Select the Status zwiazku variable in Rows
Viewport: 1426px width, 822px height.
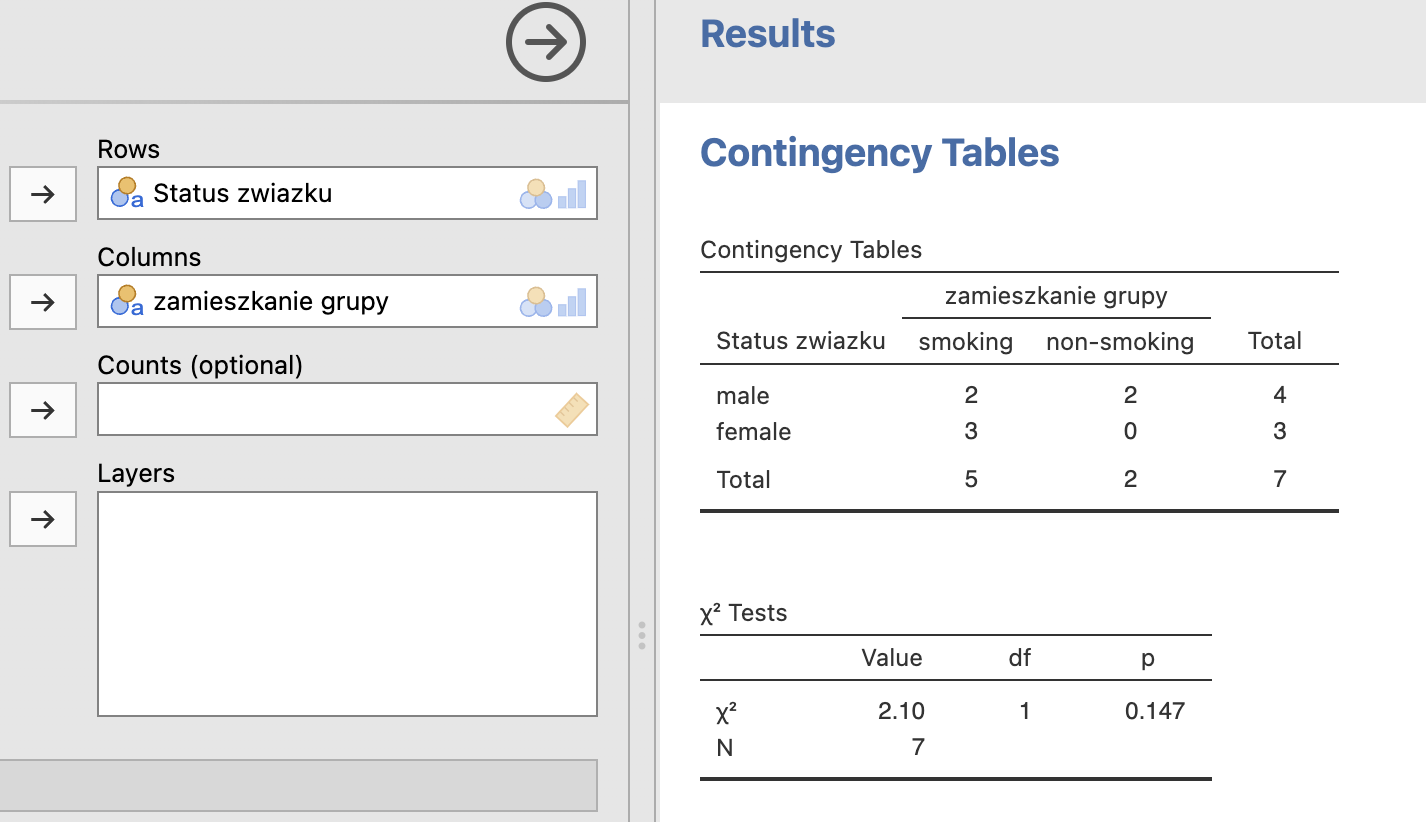click(x=243, y=193)
